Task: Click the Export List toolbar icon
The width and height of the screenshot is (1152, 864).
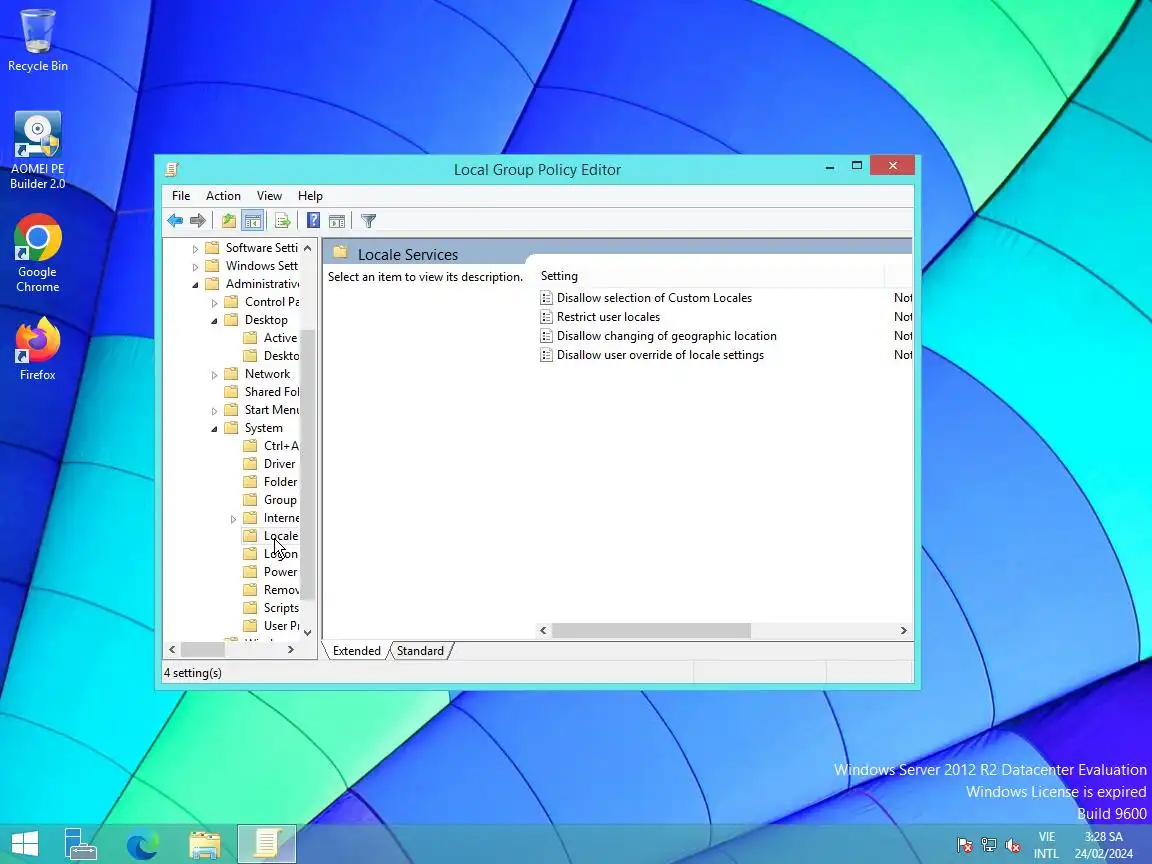Action: point(283,220)
